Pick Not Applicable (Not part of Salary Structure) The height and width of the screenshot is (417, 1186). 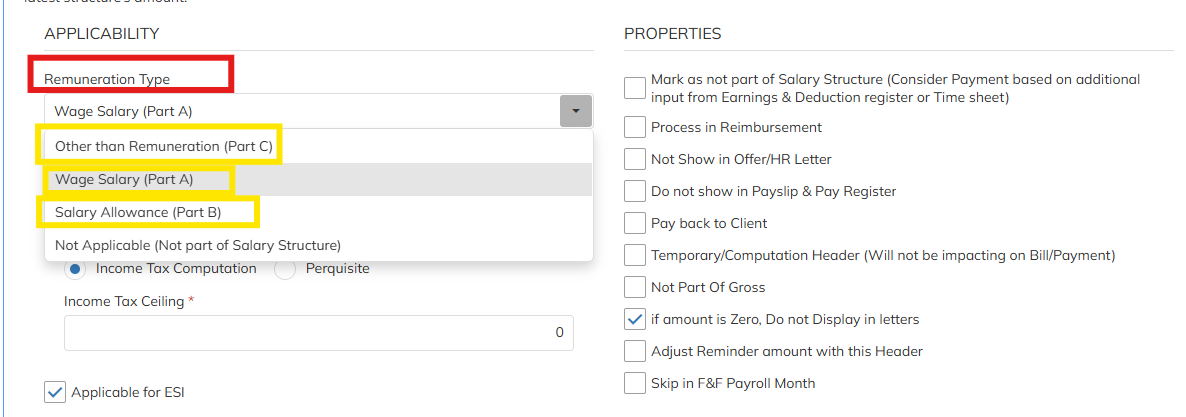tap(198, 245)
